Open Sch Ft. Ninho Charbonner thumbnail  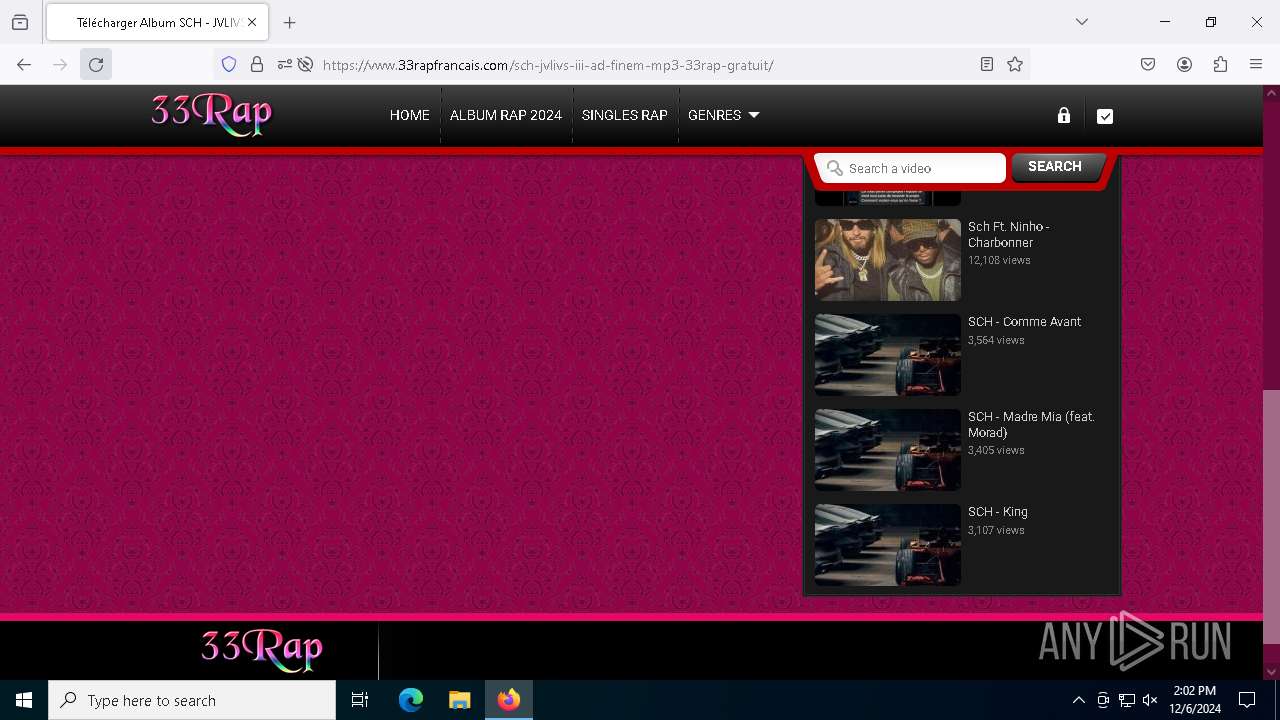click(x=887, y=260)
